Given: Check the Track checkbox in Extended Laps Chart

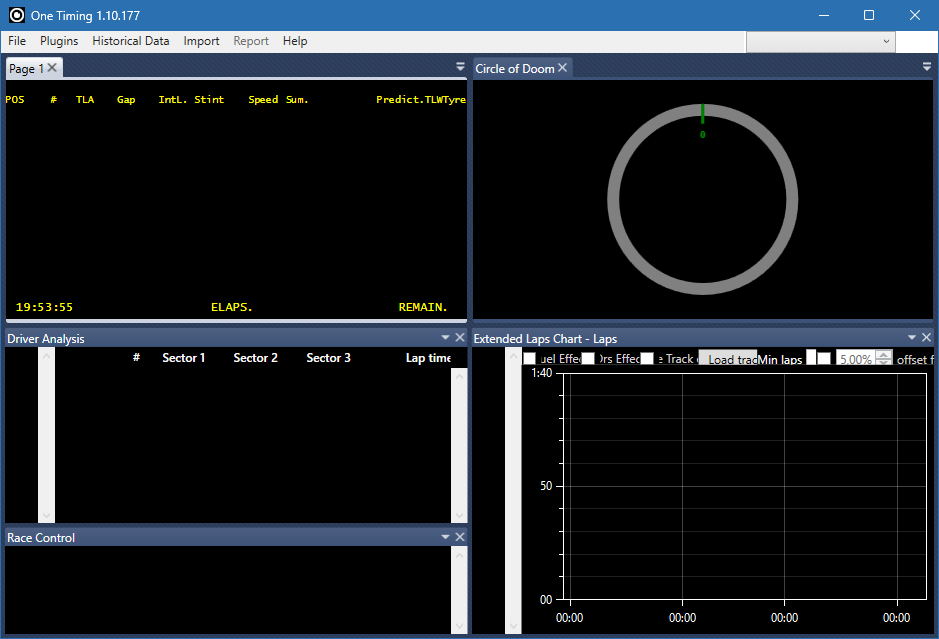Looking at the screenshot, I should click(x=646, y=358).
